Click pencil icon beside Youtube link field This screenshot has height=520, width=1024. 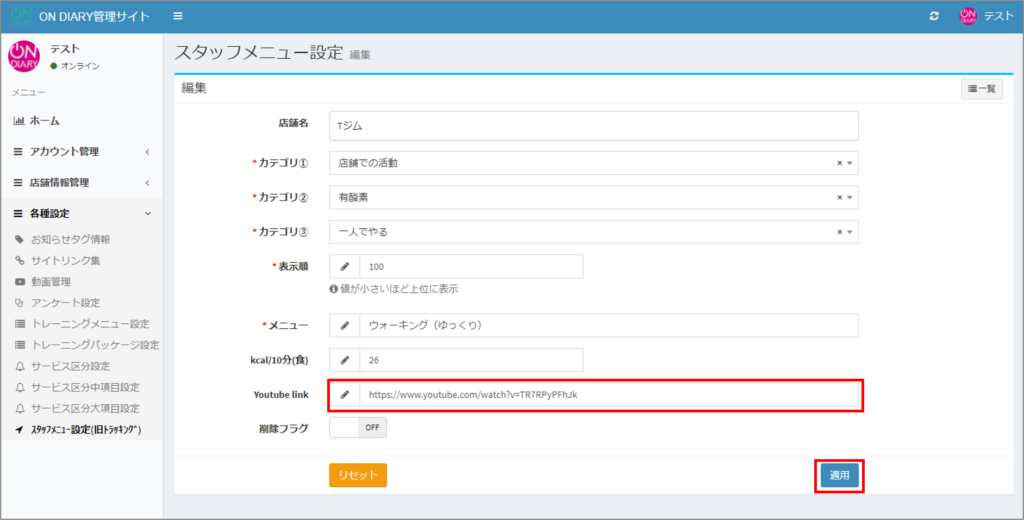pyautogui.click(x=345, y=395)
